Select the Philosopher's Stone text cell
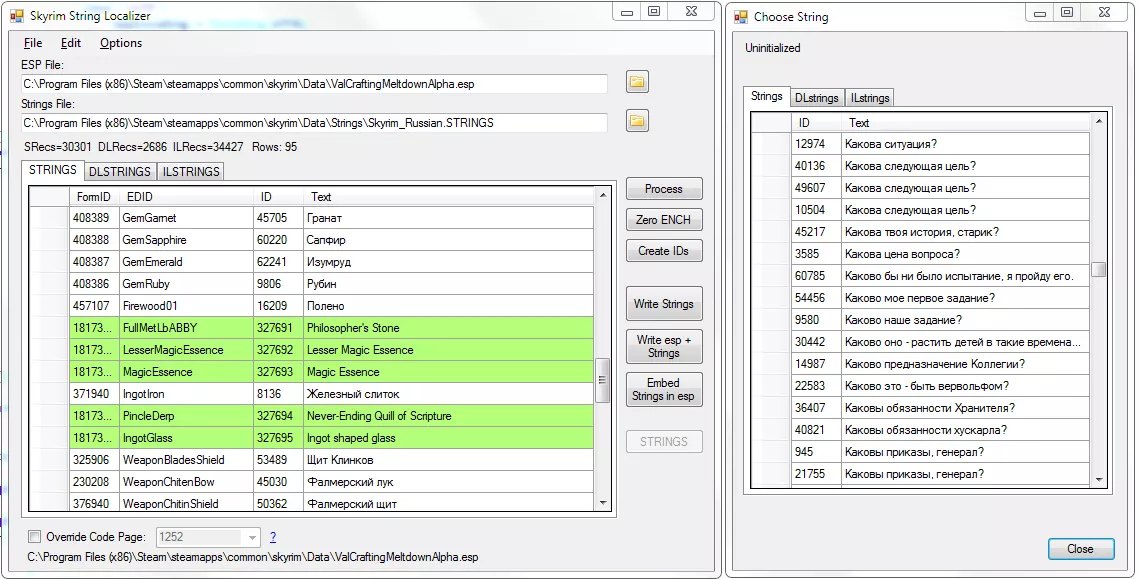The height and width of the screenshot is (579, 1138). (449, 328)
